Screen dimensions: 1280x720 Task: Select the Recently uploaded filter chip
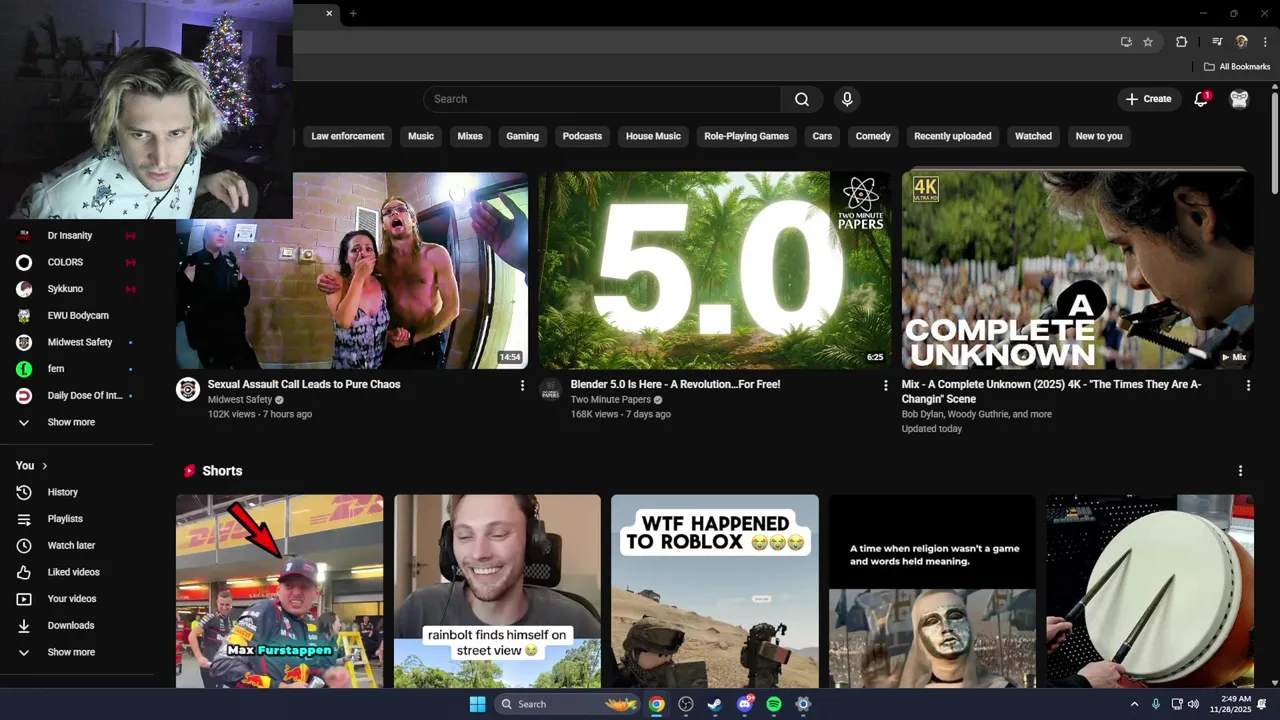tap(953, 136)
